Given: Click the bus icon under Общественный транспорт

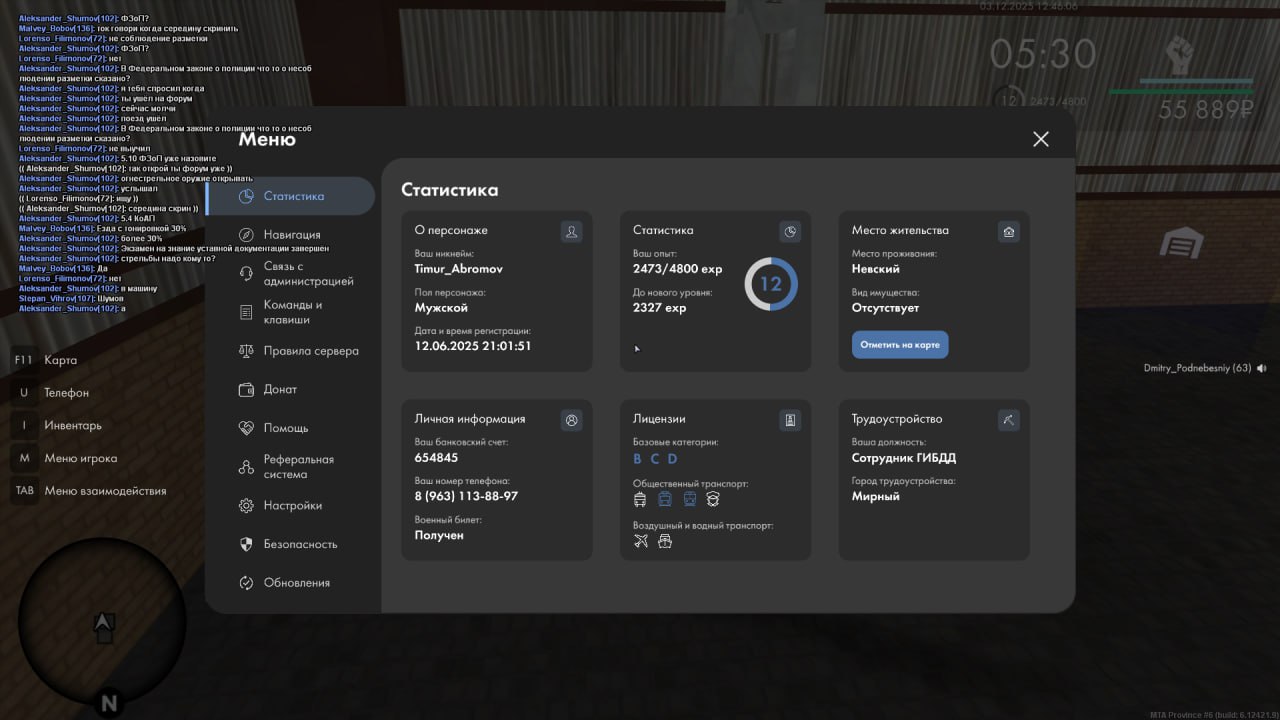Looking at the screenshot, I should pyautogui.click(x=641, y=499).
